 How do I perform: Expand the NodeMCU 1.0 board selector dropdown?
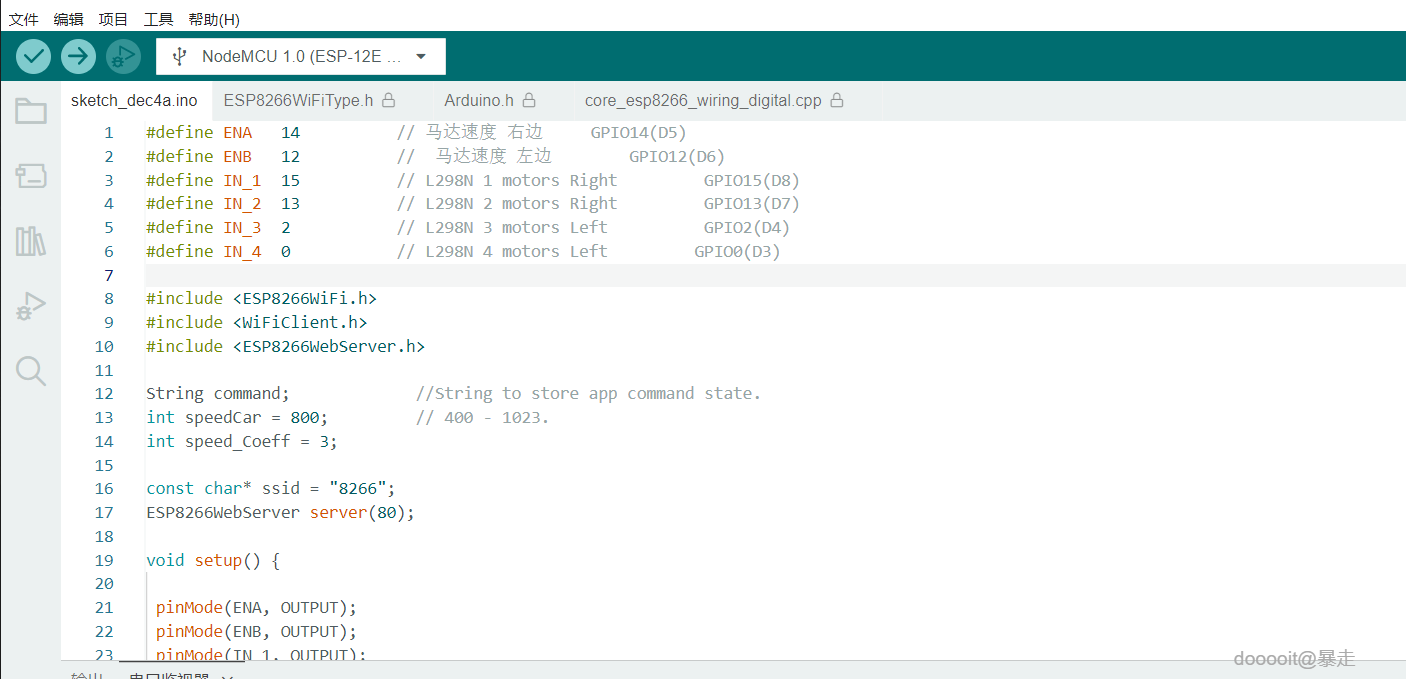(421, 56)
